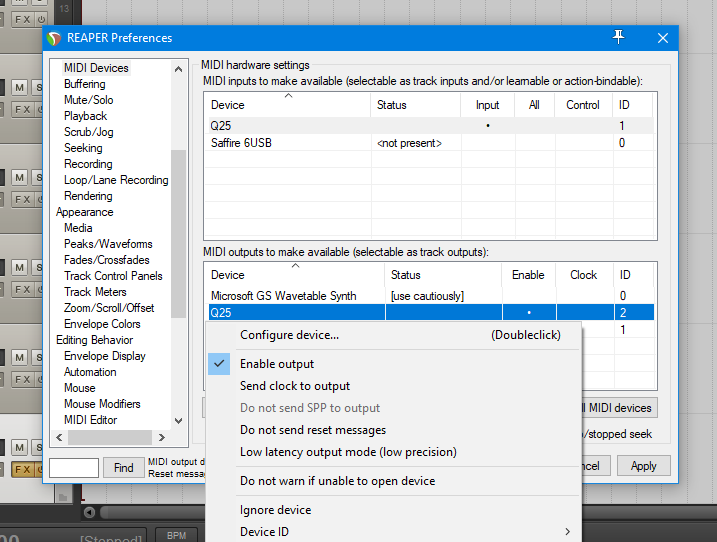This screenshot has height=542, width=717.
Task: Close the REAPER Preferences dialog
Action: pyautogui.click(x=663, y=38)
